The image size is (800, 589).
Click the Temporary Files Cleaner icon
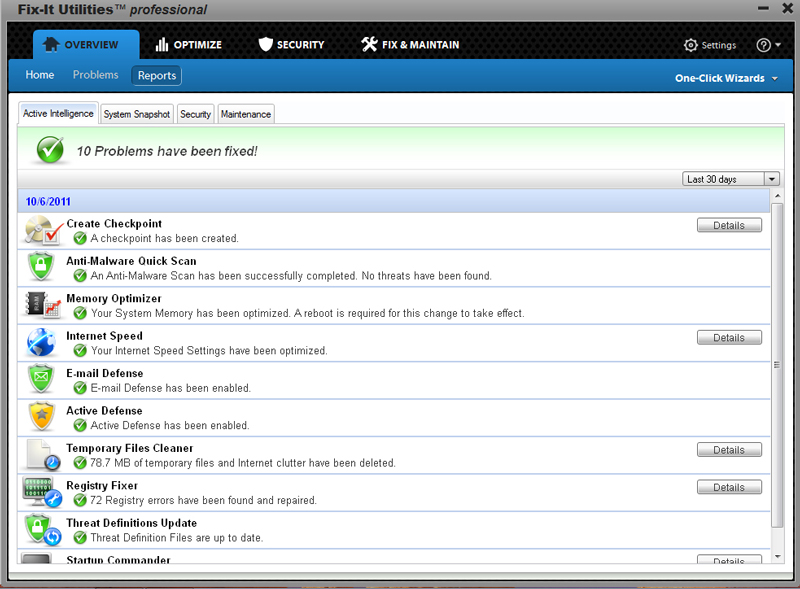coord(42,455)
